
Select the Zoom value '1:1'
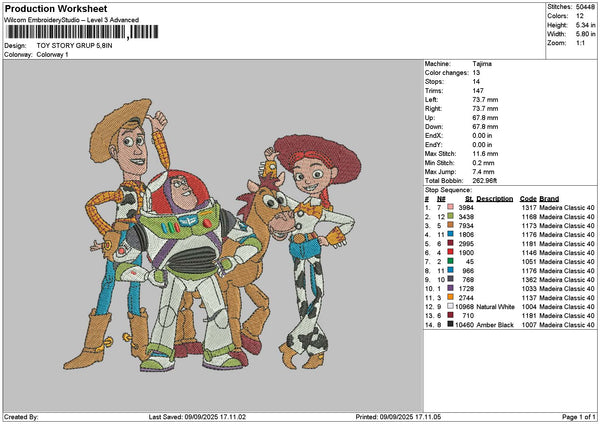[580, 43]
